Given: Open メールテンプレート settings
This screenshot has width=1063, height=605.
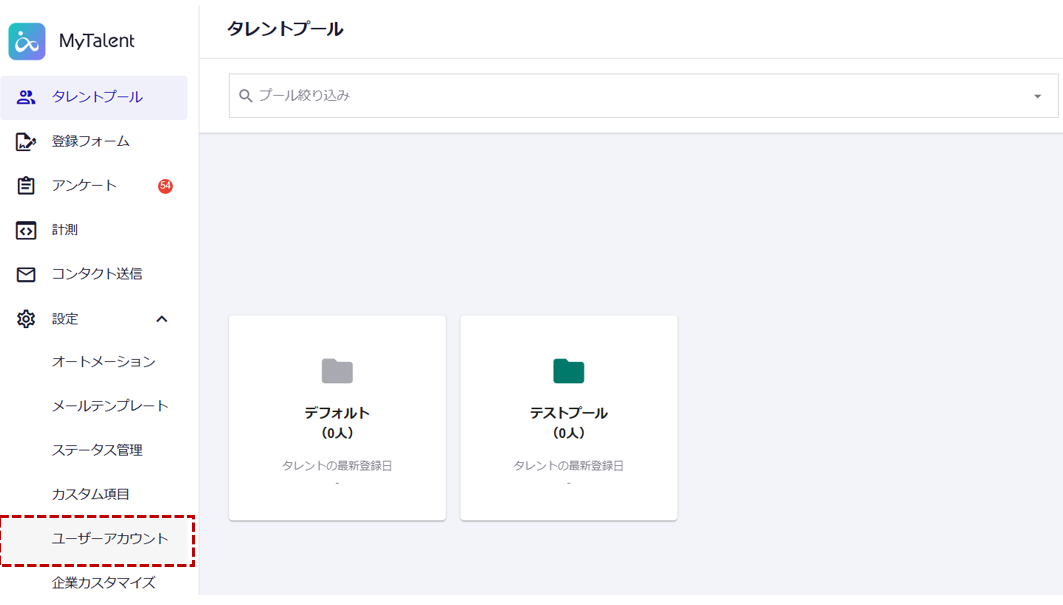Looking at the screenshot, I should tap(110, 406).
